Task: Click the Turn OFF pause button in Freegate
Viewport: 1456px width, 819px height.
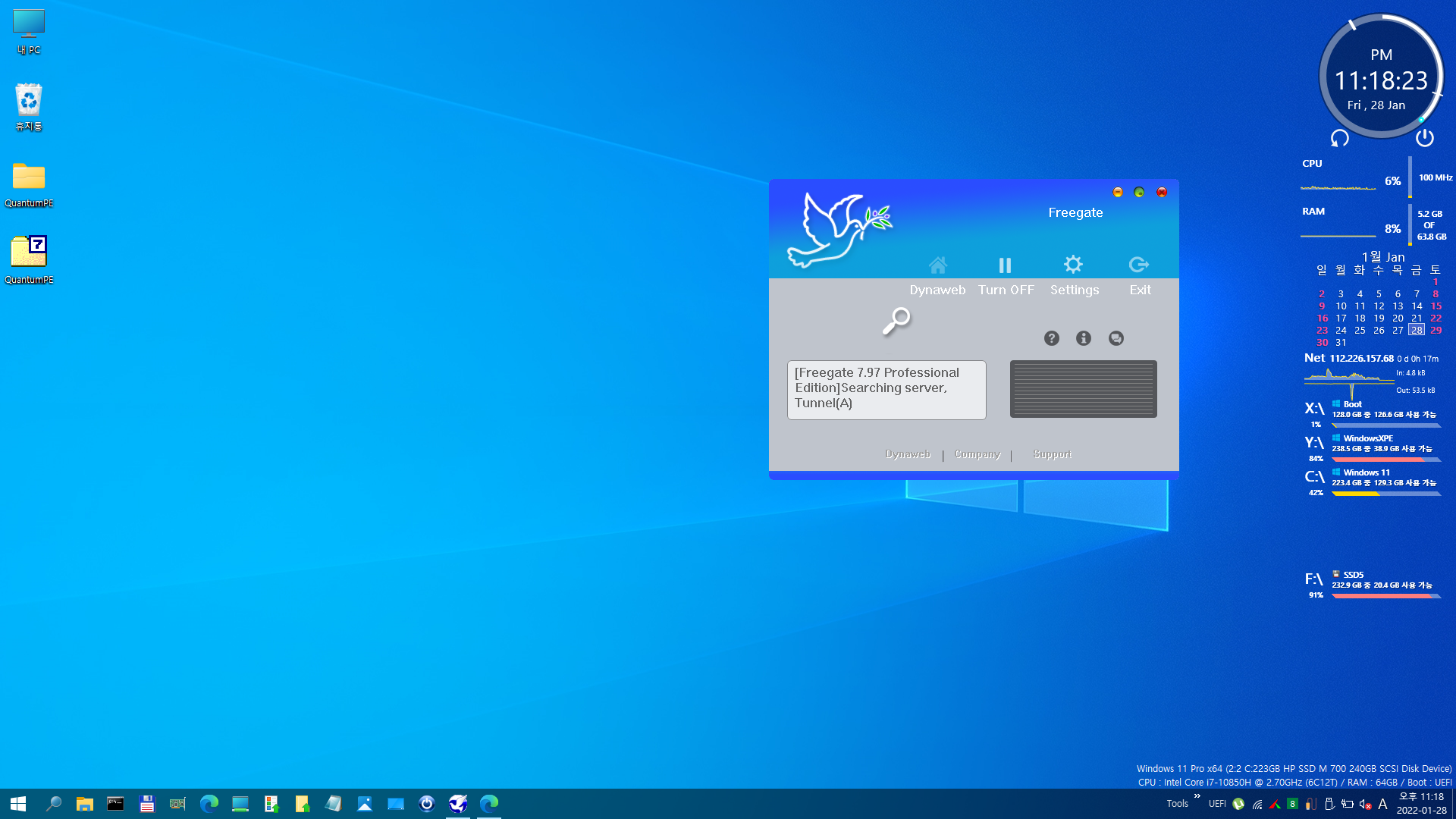Action: click(x=1005, y=265)
